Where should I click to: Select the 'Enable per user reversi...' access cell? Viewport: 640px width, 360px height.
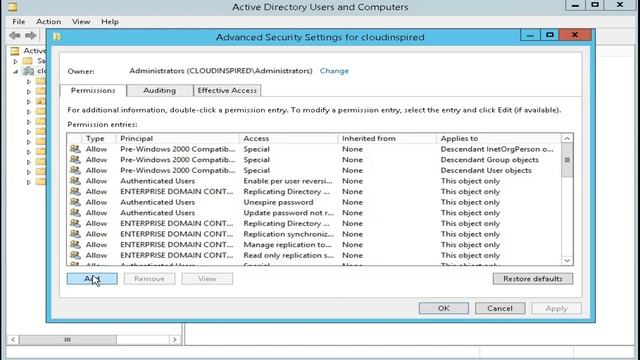click(288, 181)
